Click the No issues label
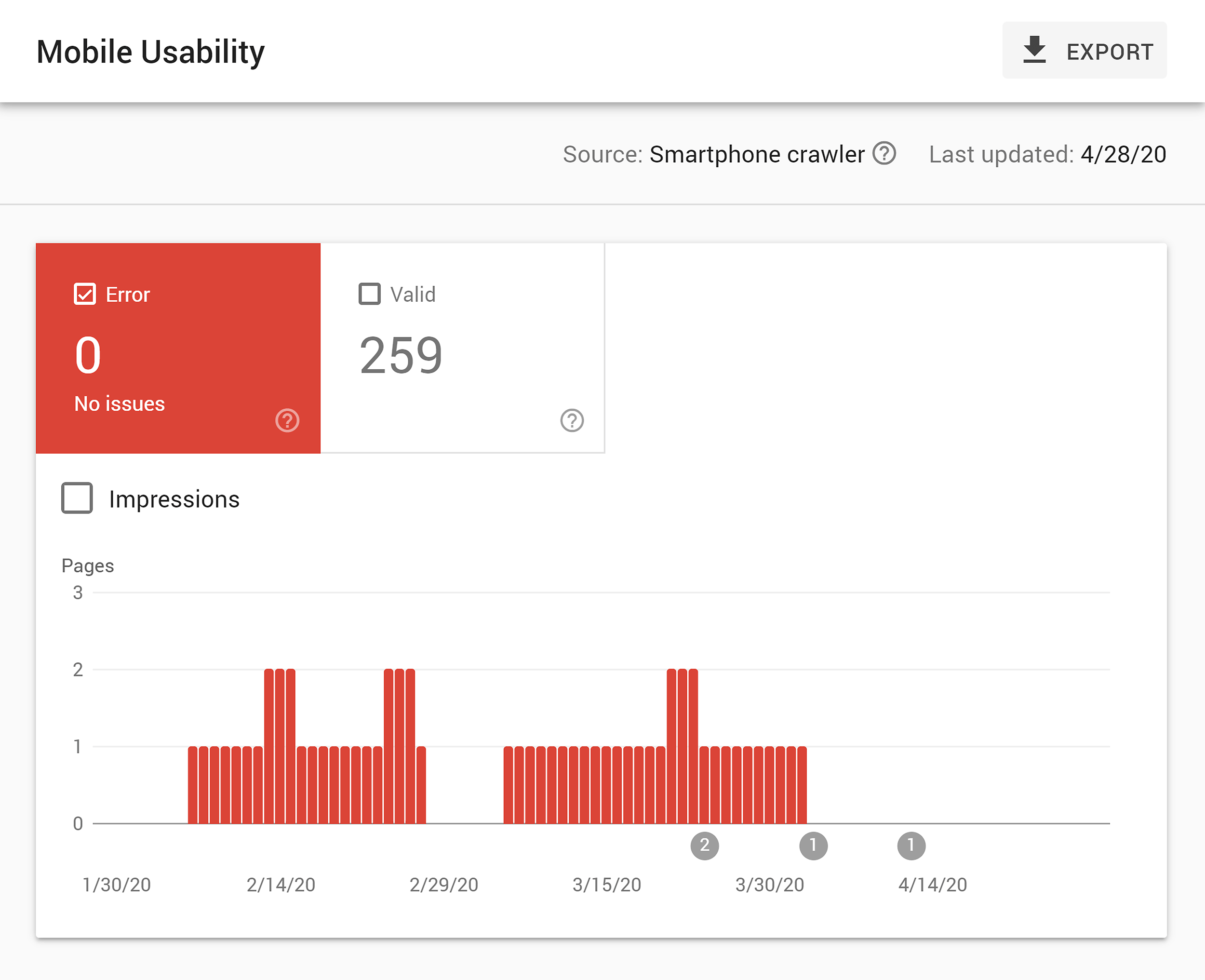 [120, 403]
